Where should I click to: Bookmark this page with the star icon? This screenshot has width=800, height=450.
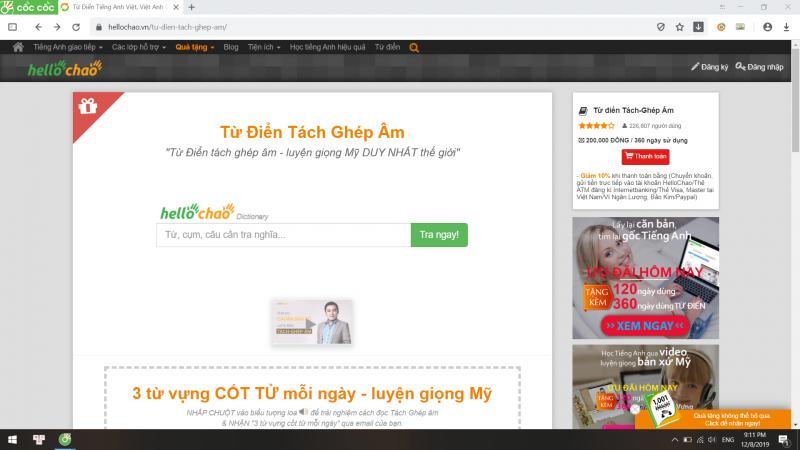[x=679, y=27]
